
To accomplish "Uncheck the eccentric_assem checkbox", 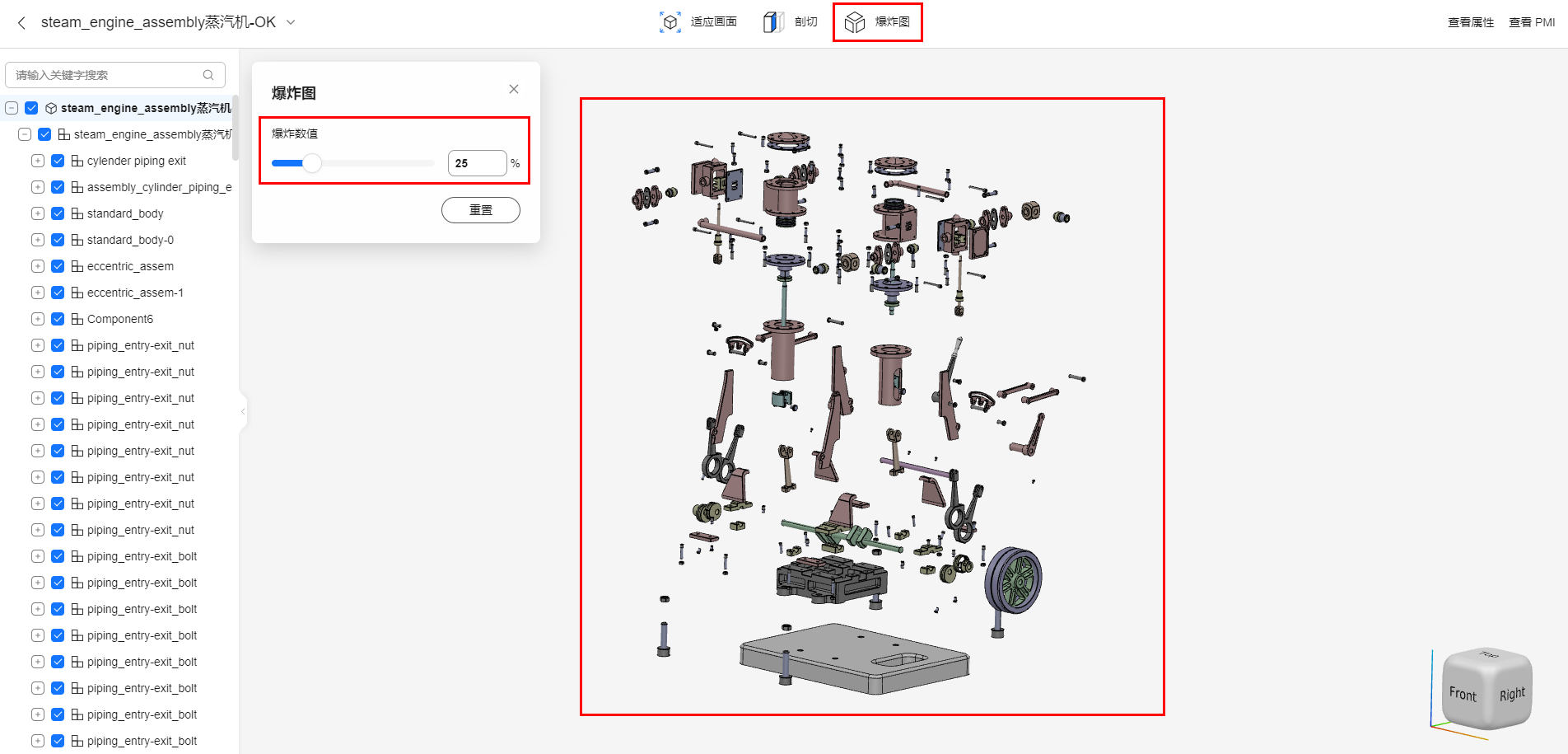I will click(58, 266).
